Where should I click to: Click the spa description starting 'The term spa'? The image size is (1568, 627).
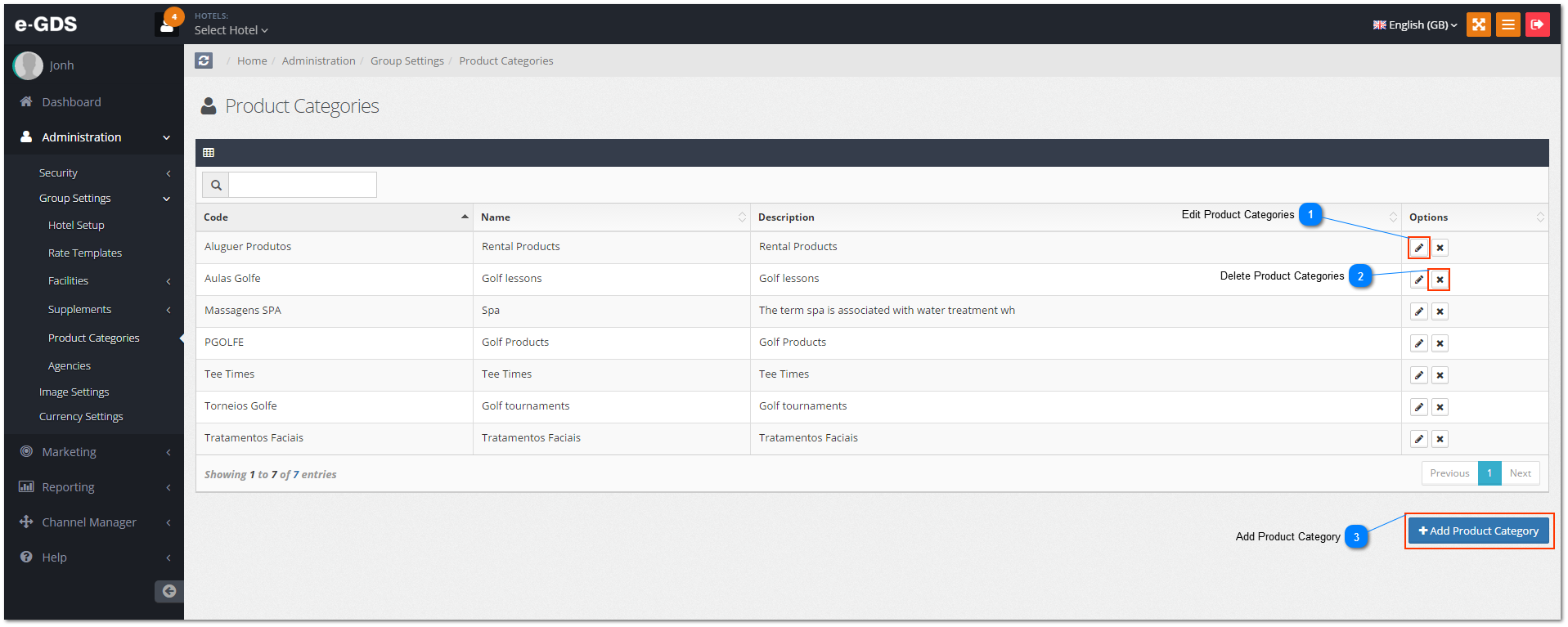pyautogui.click(x=887, y=311)
